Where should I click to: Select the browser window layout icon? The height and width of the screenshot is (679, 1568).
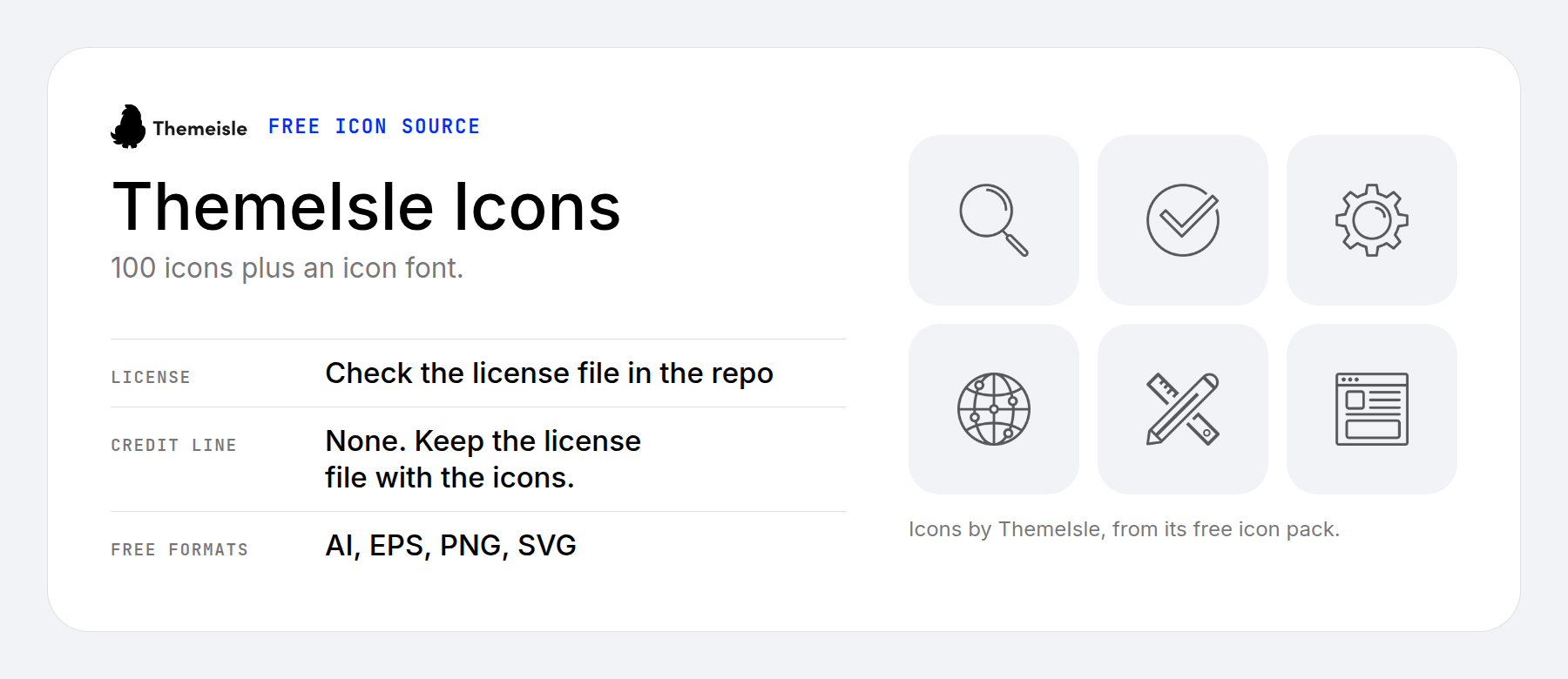1372,409
